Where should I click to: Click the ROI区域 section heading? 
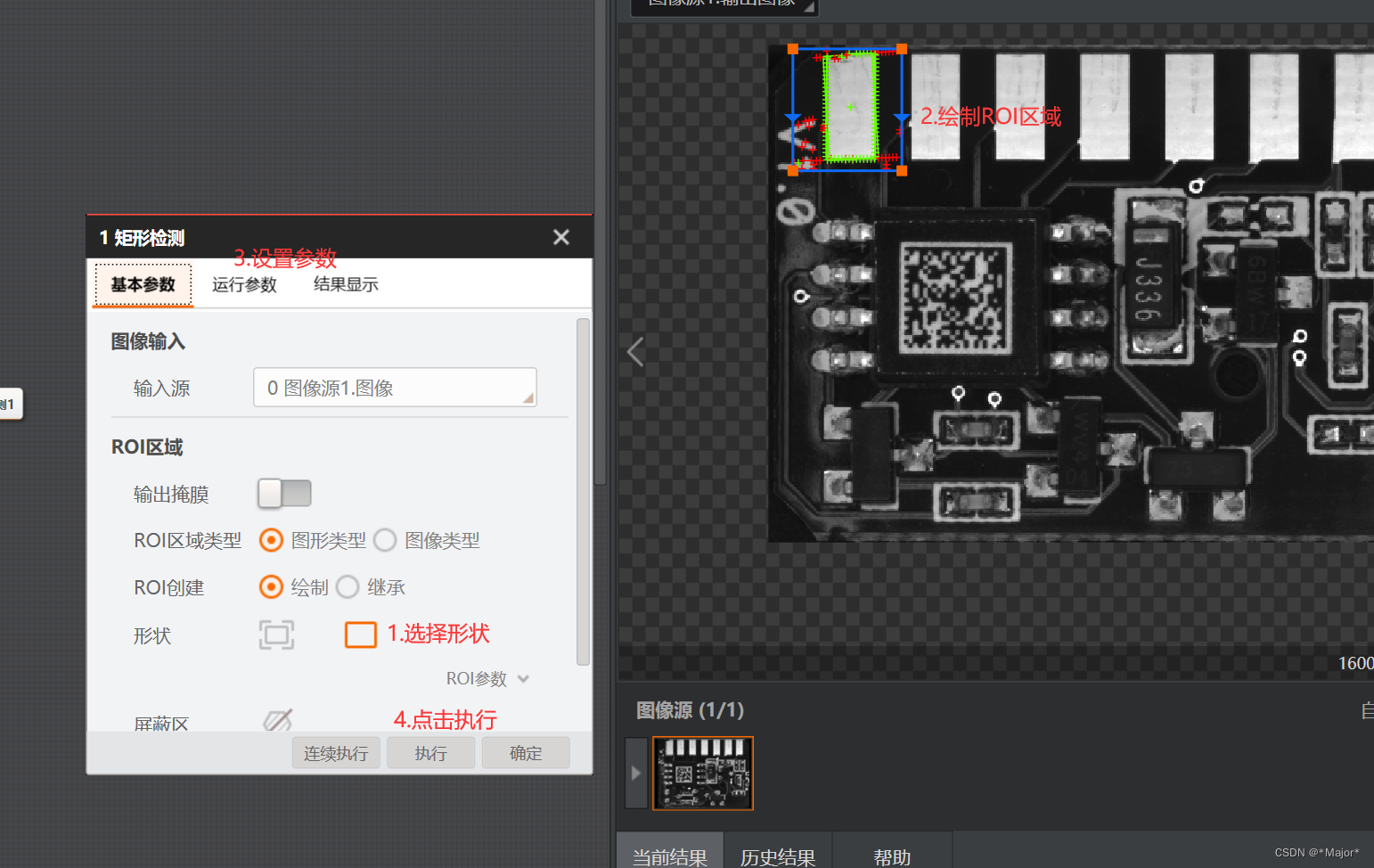point(147,447)
